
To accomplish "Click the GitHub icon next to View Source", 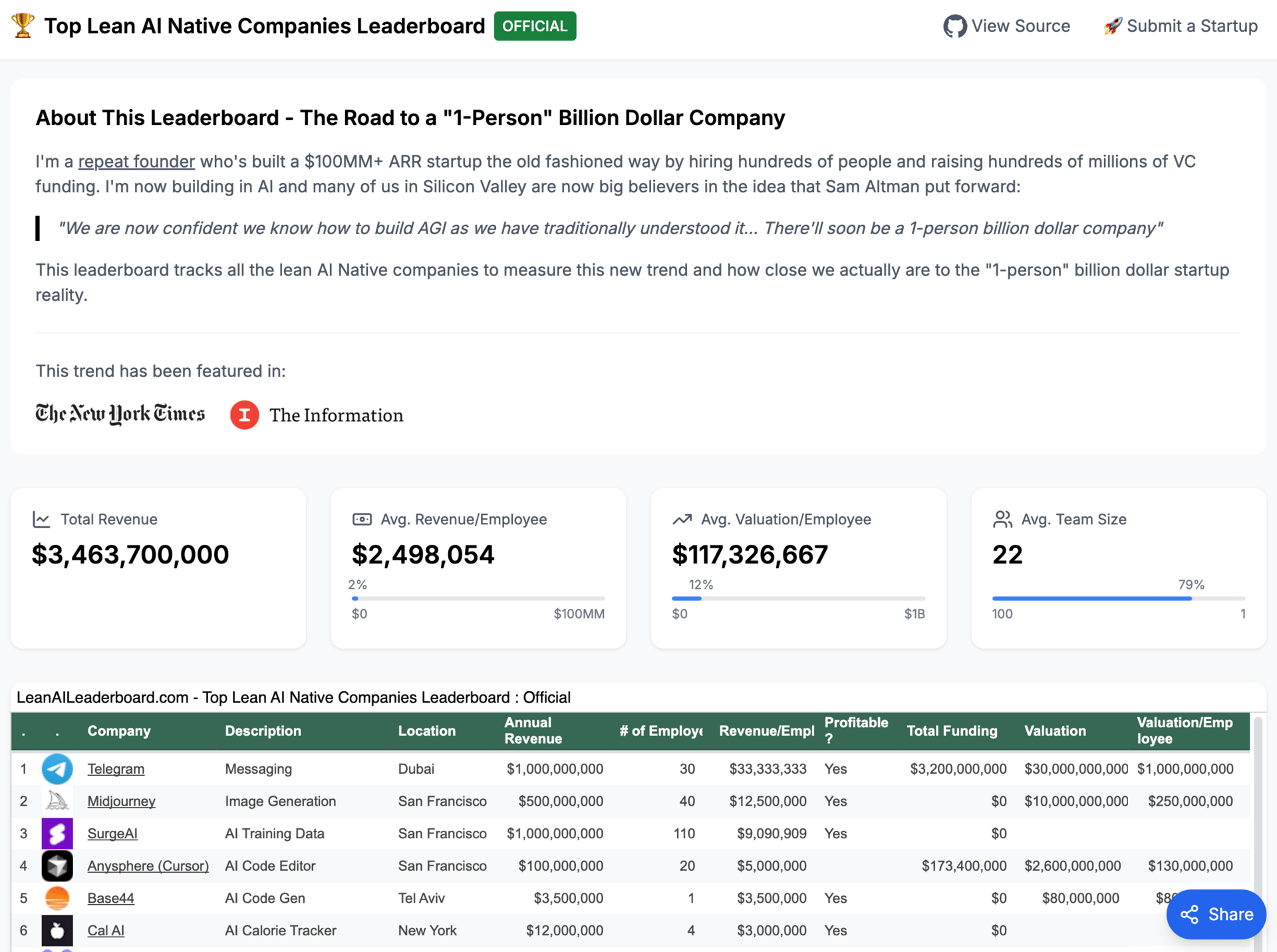I will pos(954,27).
